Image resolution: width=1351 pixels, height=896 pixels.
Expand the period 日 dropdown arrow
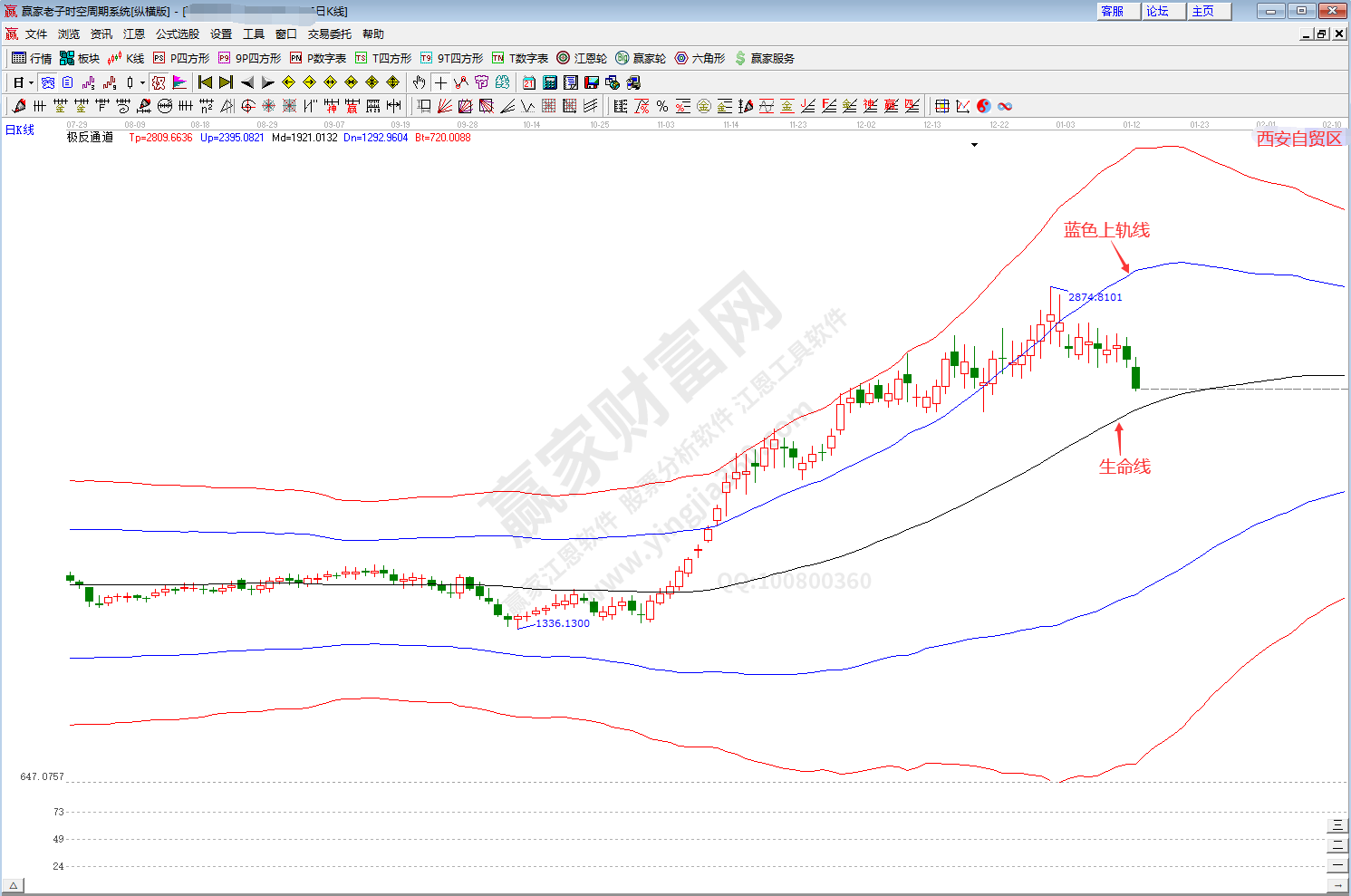point(31,82)
